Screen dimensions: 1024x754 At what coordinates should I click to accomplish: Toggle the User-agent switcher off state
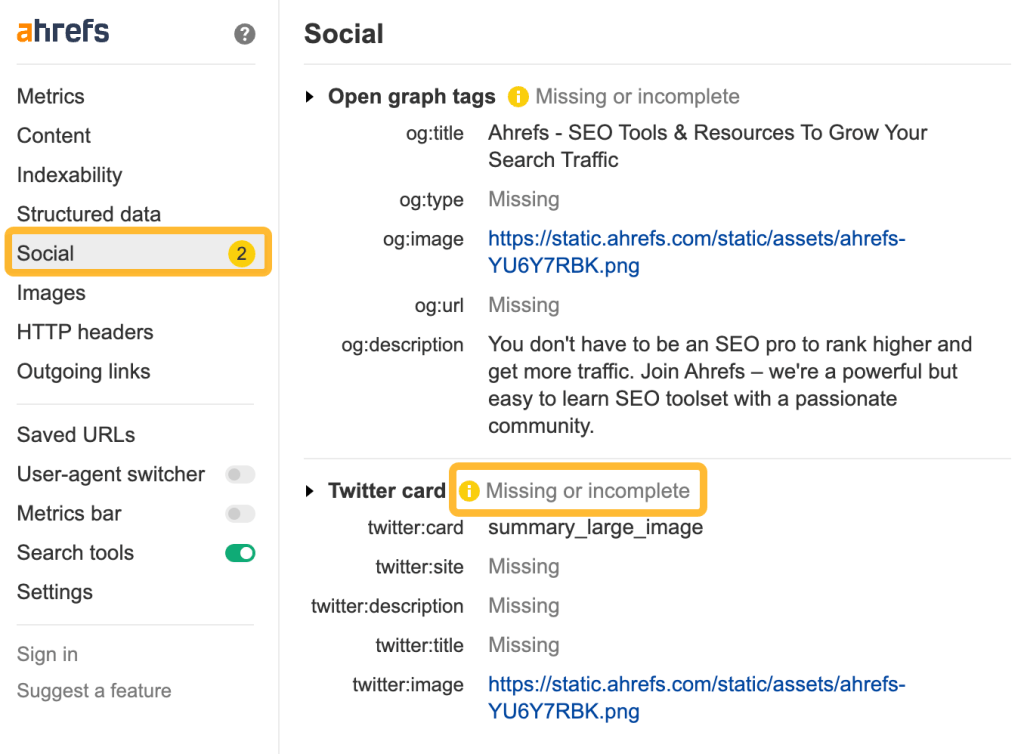[x=239, y=474]
